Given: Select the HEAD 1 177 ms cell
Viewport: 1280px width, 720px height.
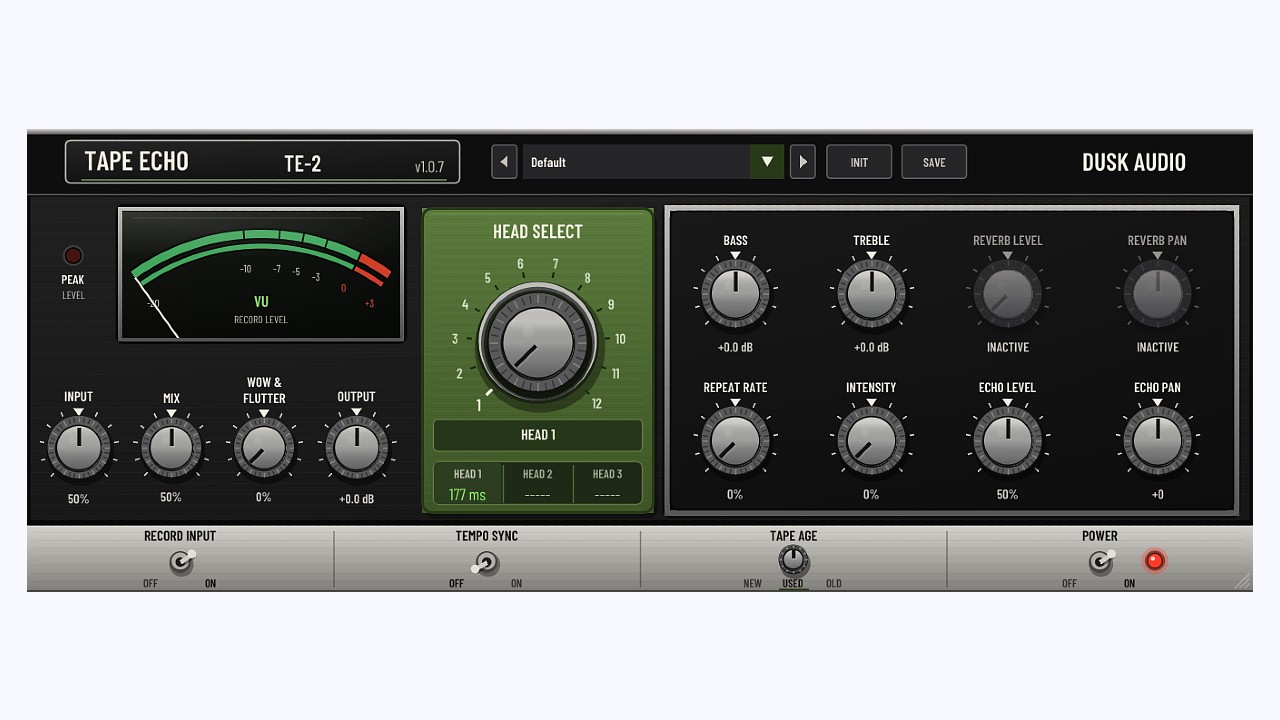Looking at the screenshot, I should pos(467,484).
